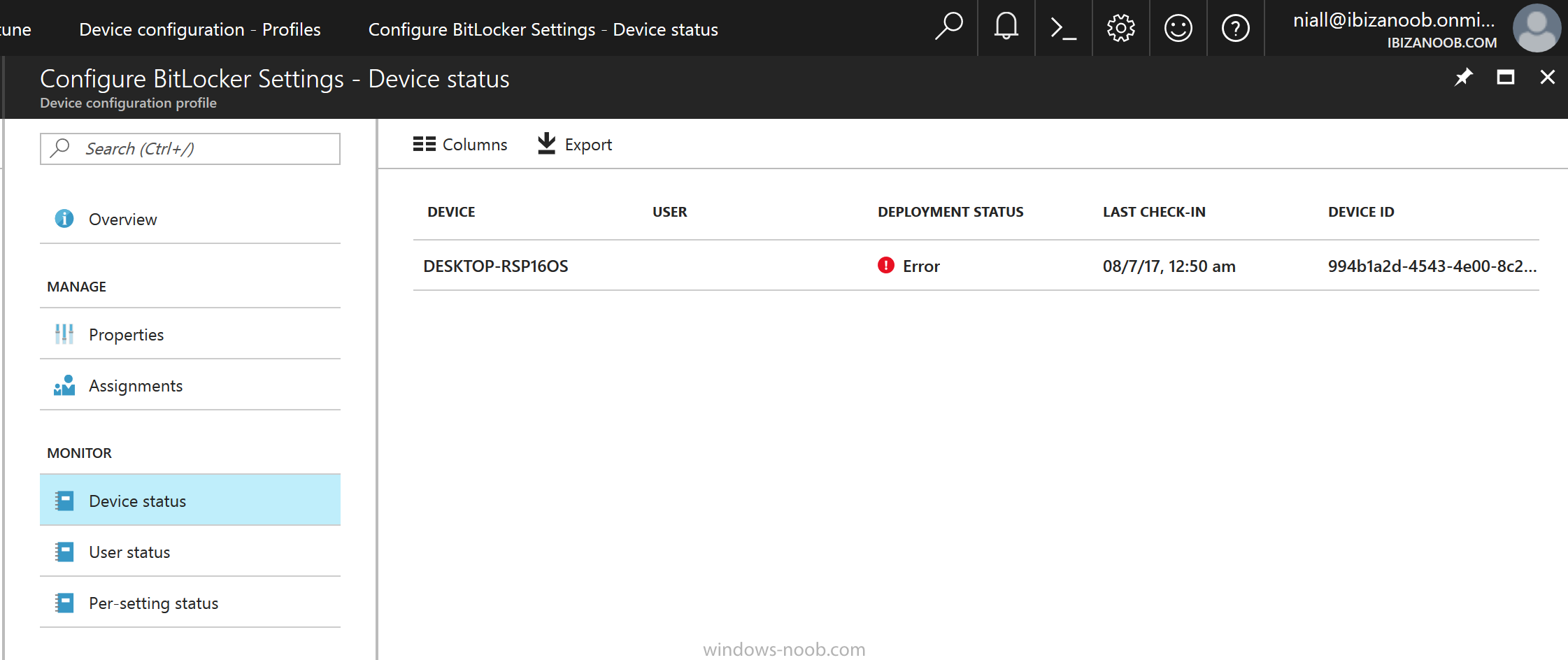Sort by DEVICE ID column header

[1361, 212]
